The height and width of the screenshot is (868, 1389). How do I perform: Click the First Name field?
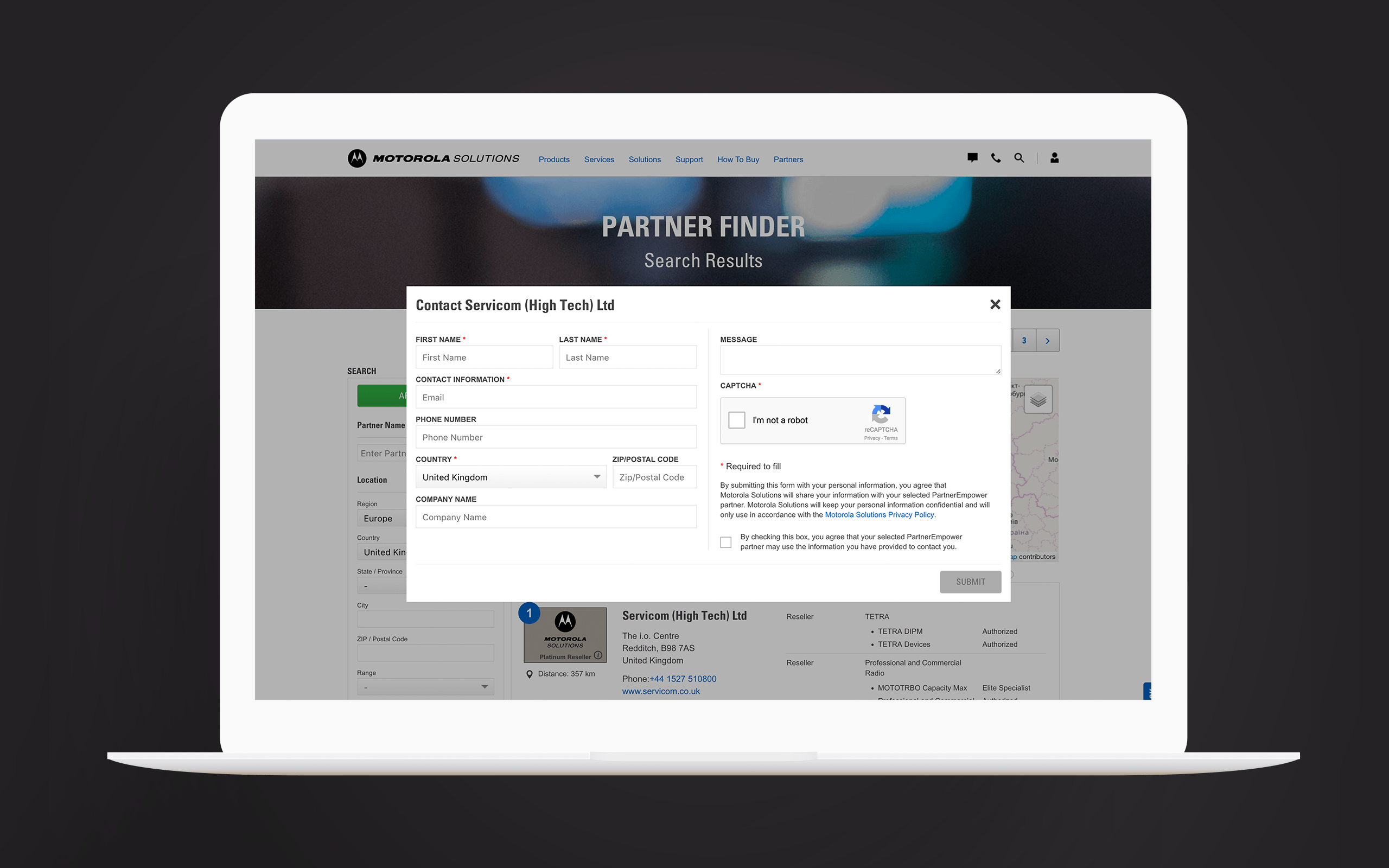(485, 357)
